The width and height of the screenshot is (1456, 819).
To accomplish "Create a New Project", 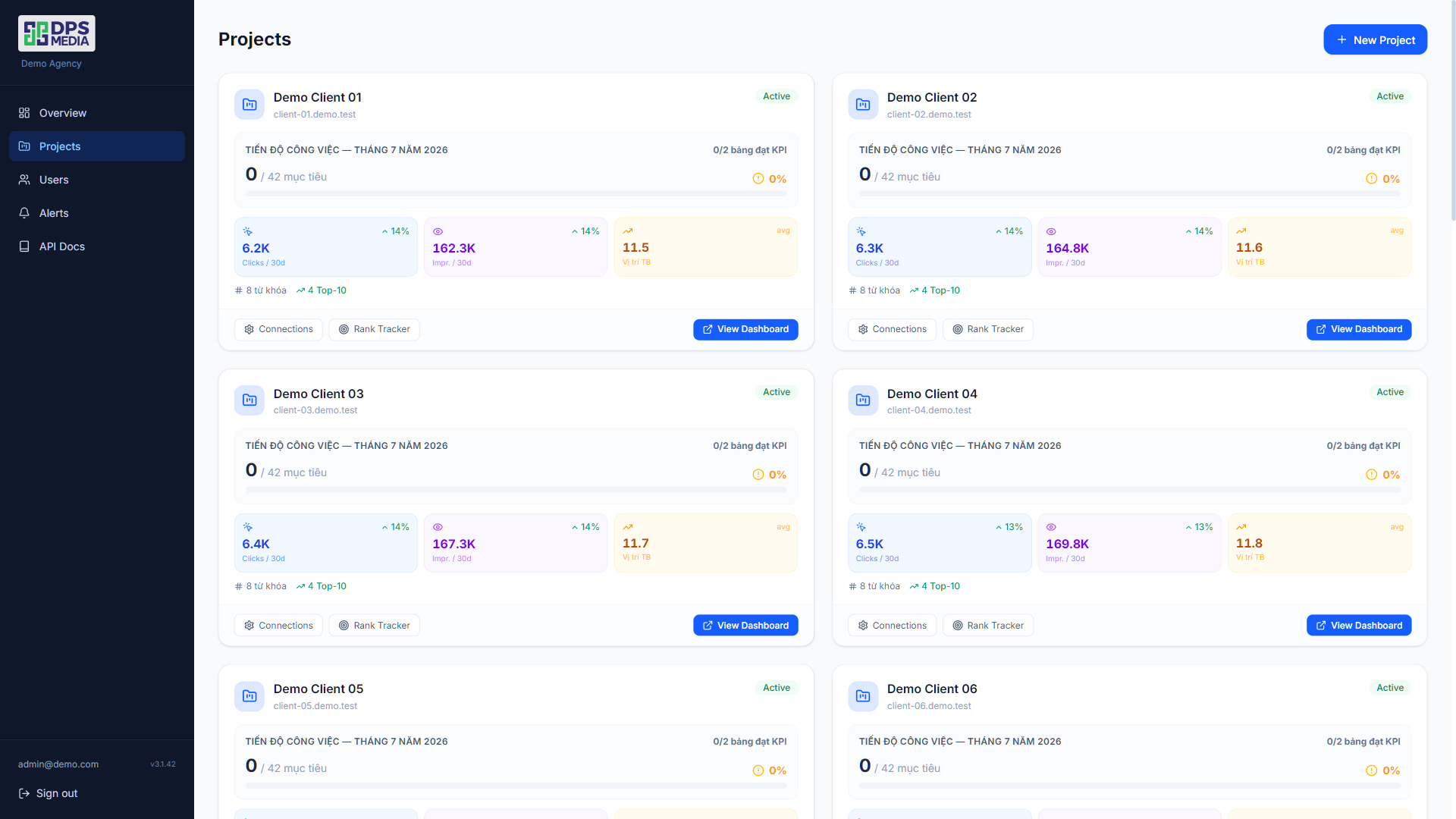I will click(x=1375, y=39).
